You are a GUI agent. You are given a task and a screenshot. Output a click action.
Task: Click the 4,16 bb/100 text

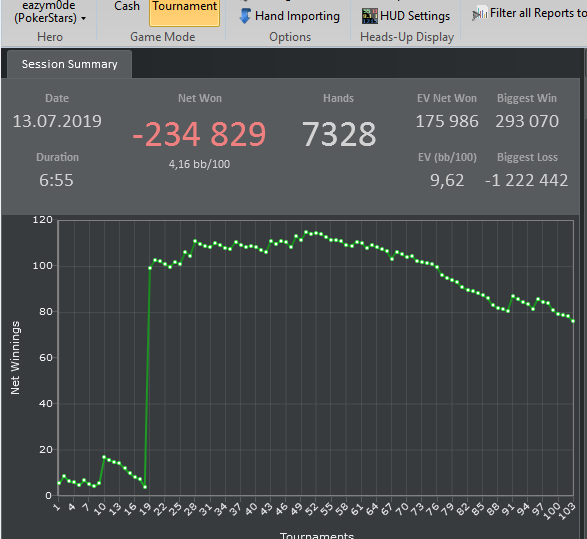tap(199, 164)
